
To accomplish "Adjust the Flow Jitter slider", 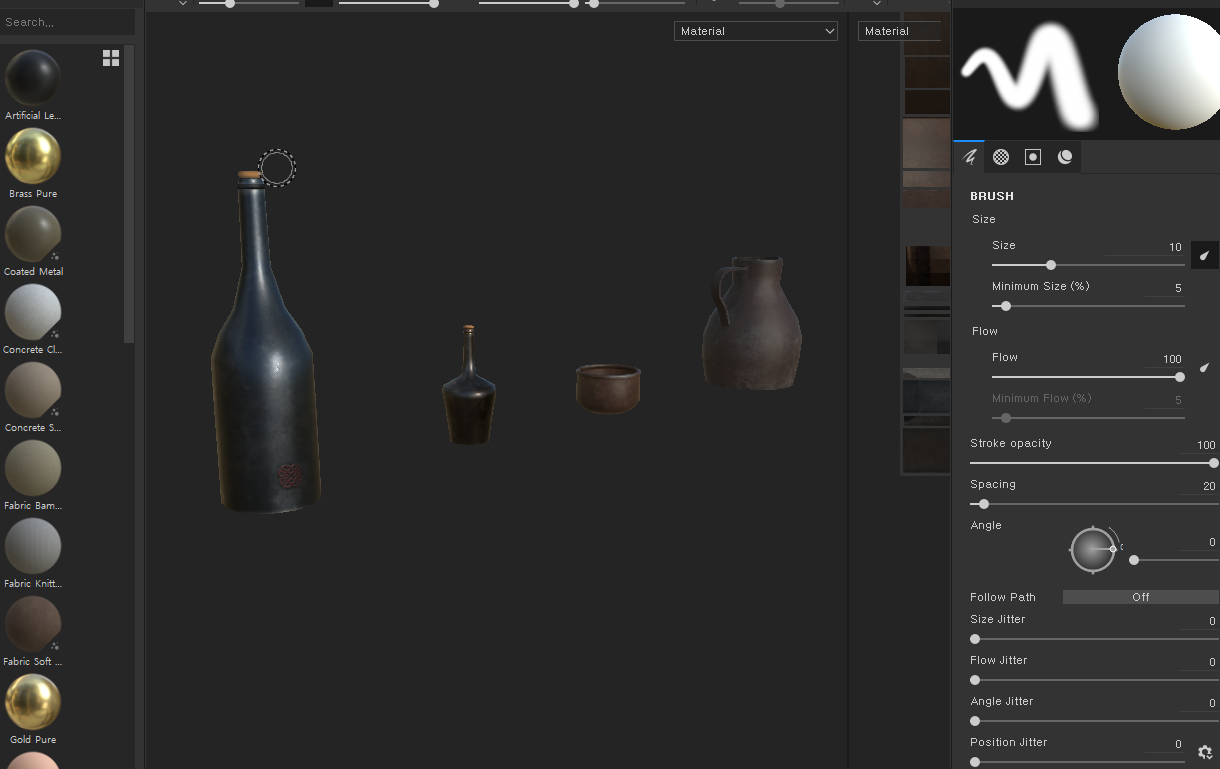I will 1094,680.
